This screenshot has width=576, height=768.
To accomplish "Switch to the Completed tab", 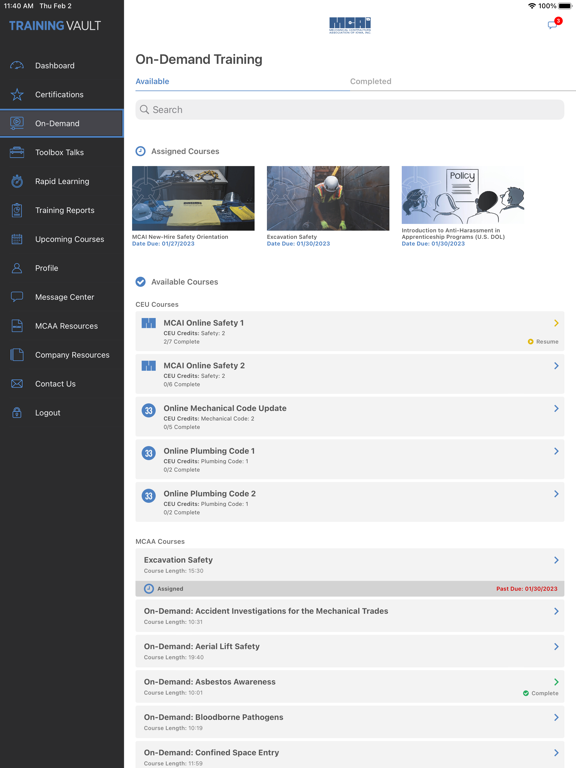I will (370, 81).
